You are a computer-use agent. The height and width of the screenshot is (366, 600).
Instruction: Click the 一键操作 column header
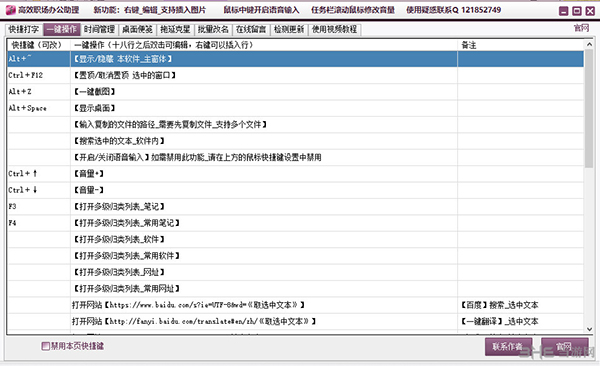(x=264, y=45)
